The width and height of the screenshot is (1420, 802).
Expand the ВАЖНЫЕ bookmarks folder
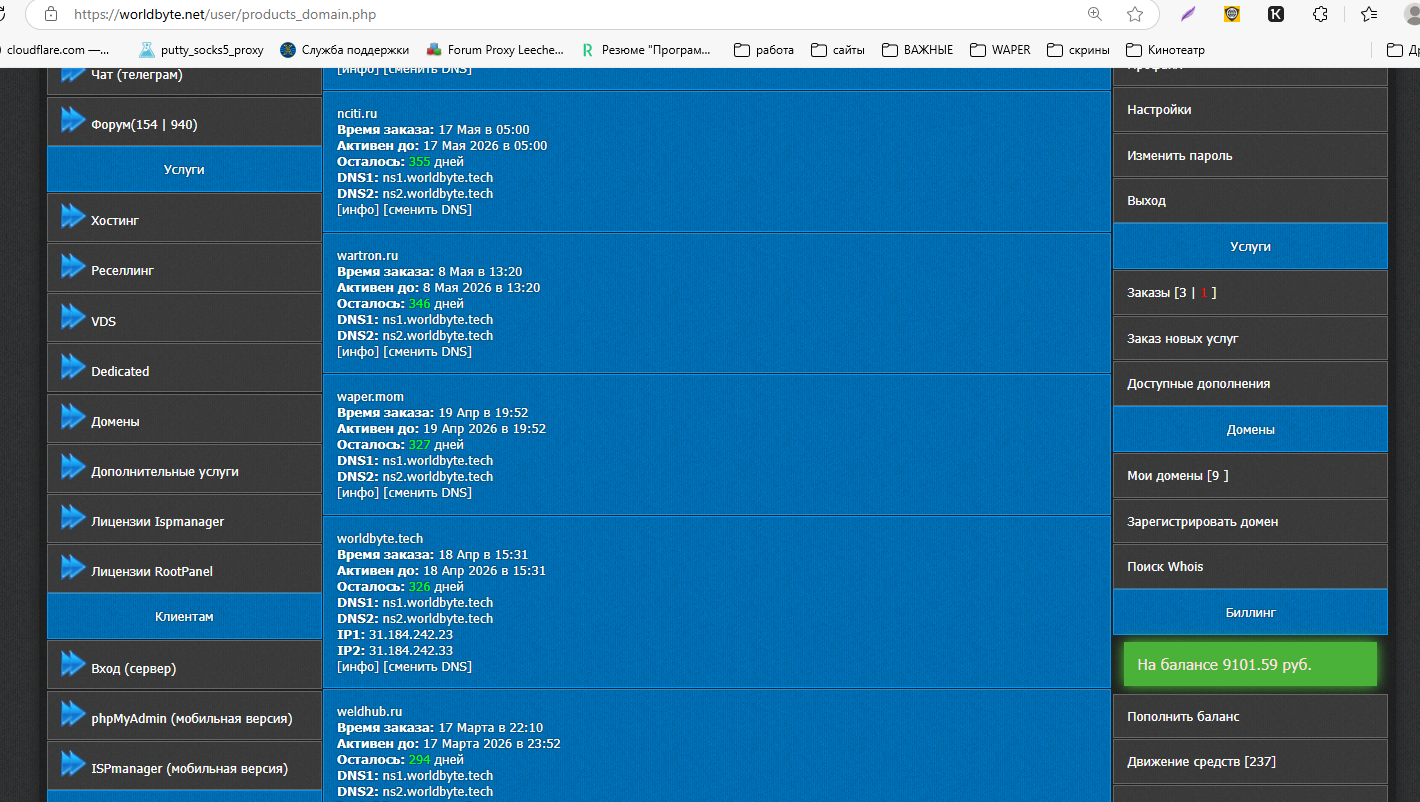point(917,50)
